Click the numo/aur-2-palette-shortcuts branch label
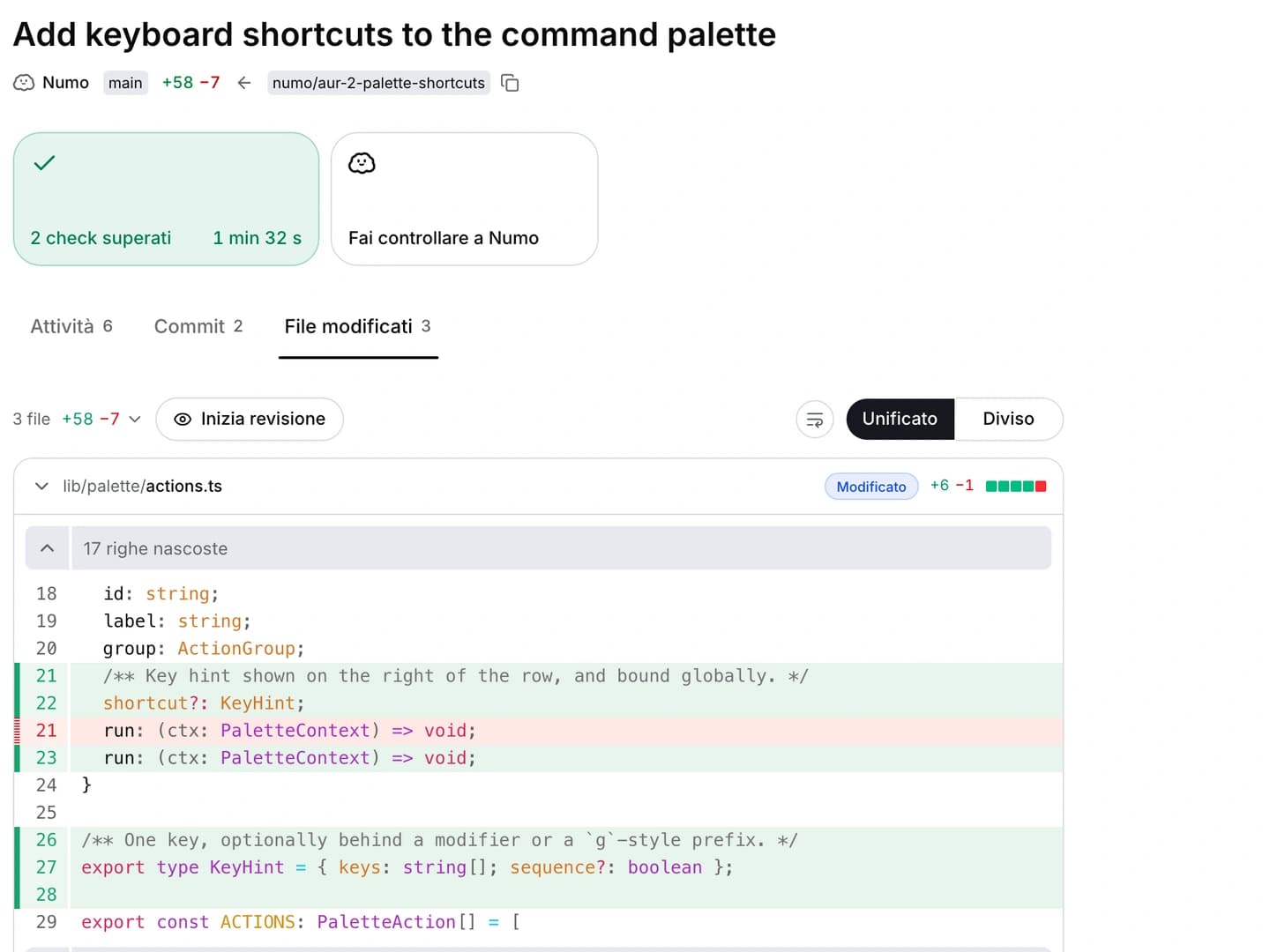The width and height of the screenshot is (1270, 952). click(378, 83)
